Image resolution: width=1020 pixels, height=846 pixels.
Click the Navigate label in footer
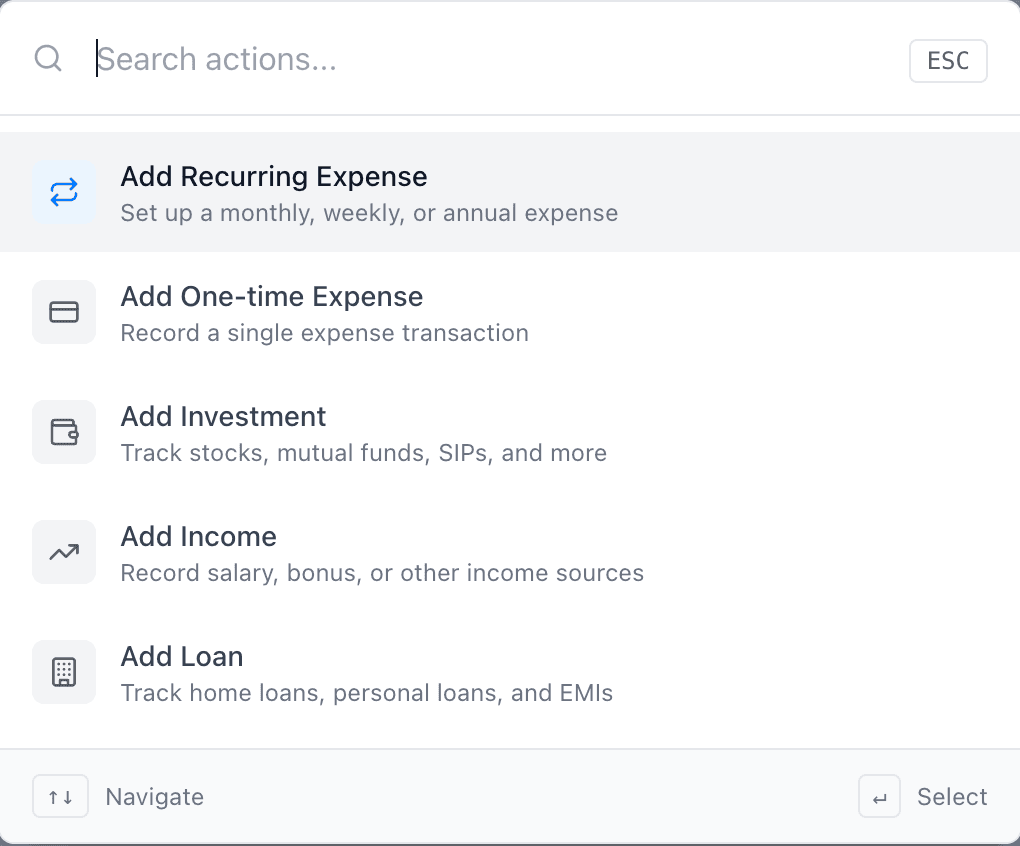[x=155, y=797]
